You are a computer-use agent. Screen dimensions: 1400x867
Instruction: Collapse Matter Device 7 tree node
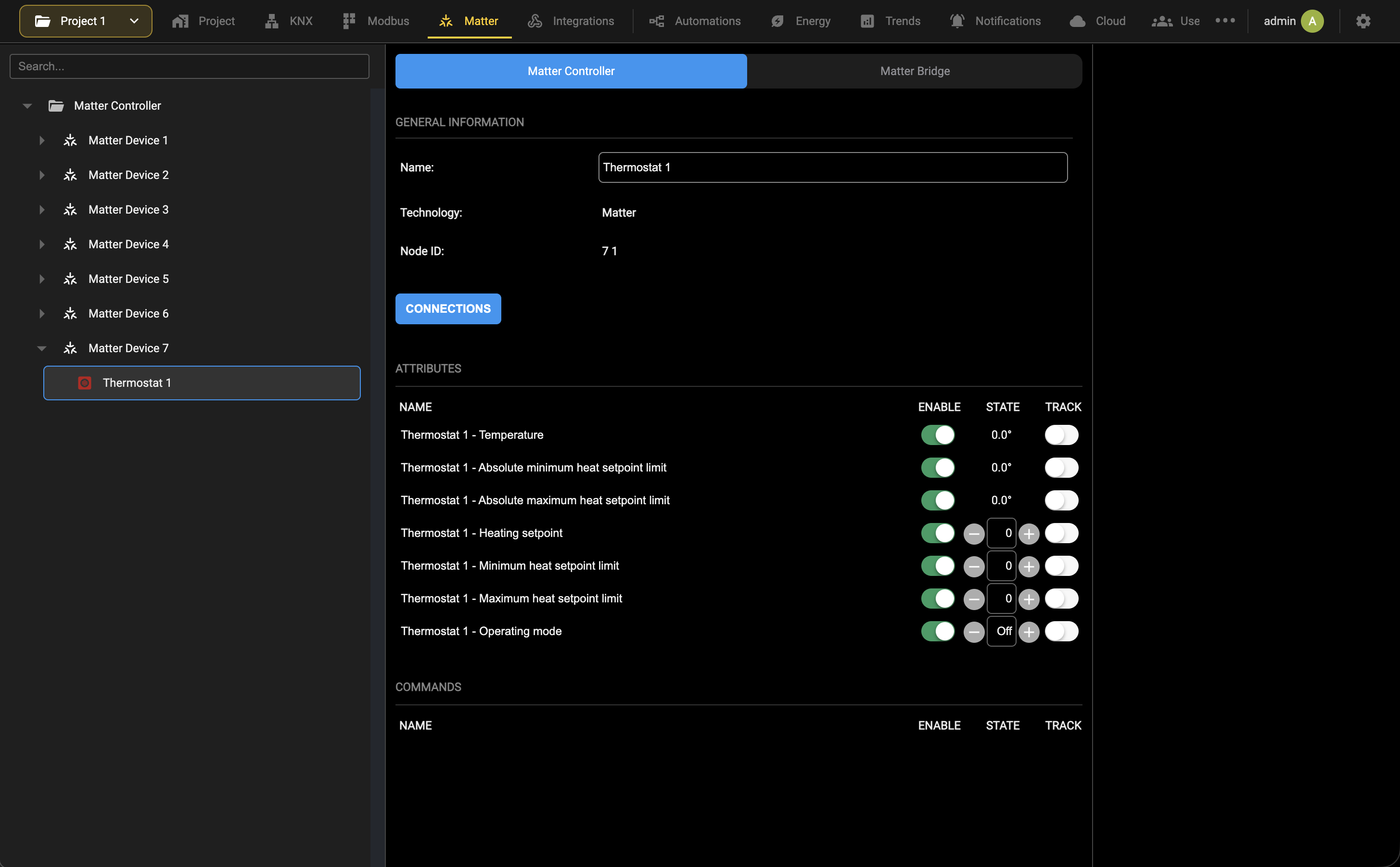click(42, 349)
